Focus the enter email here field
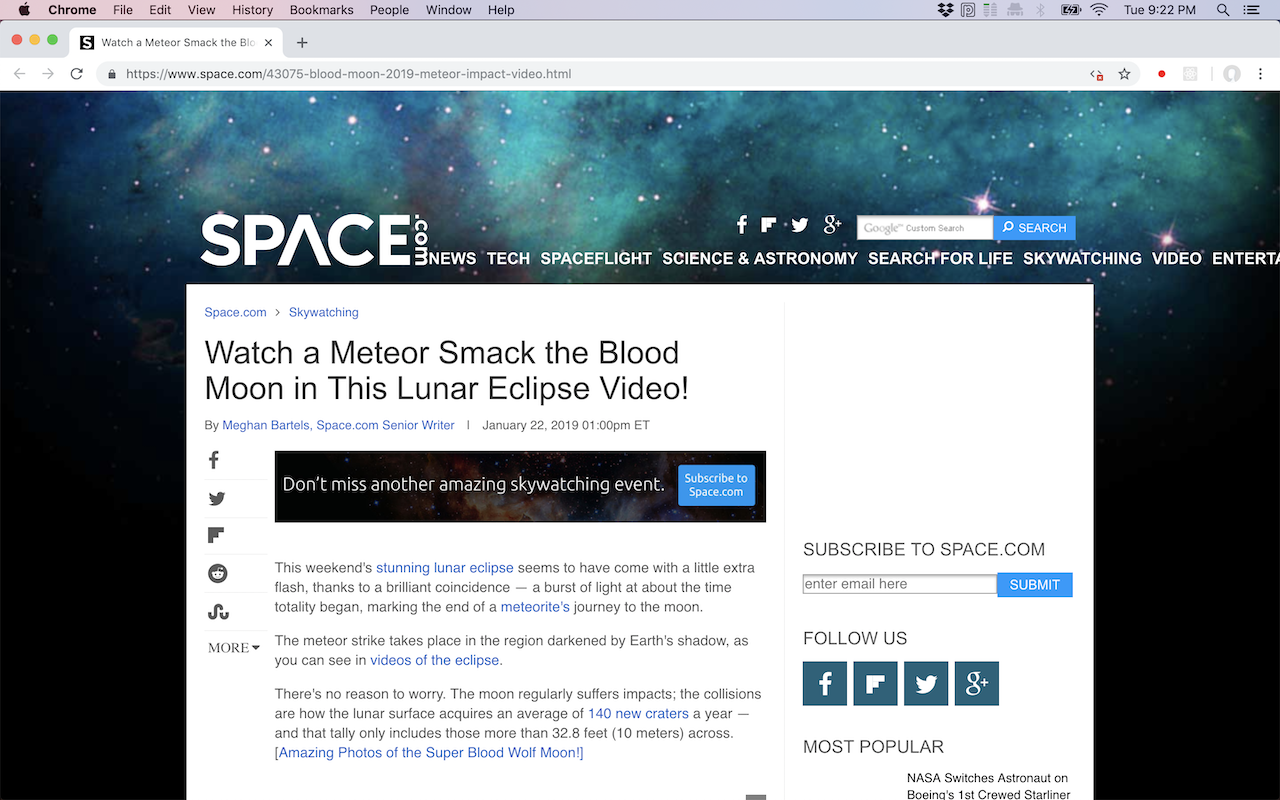 [900, 584]
